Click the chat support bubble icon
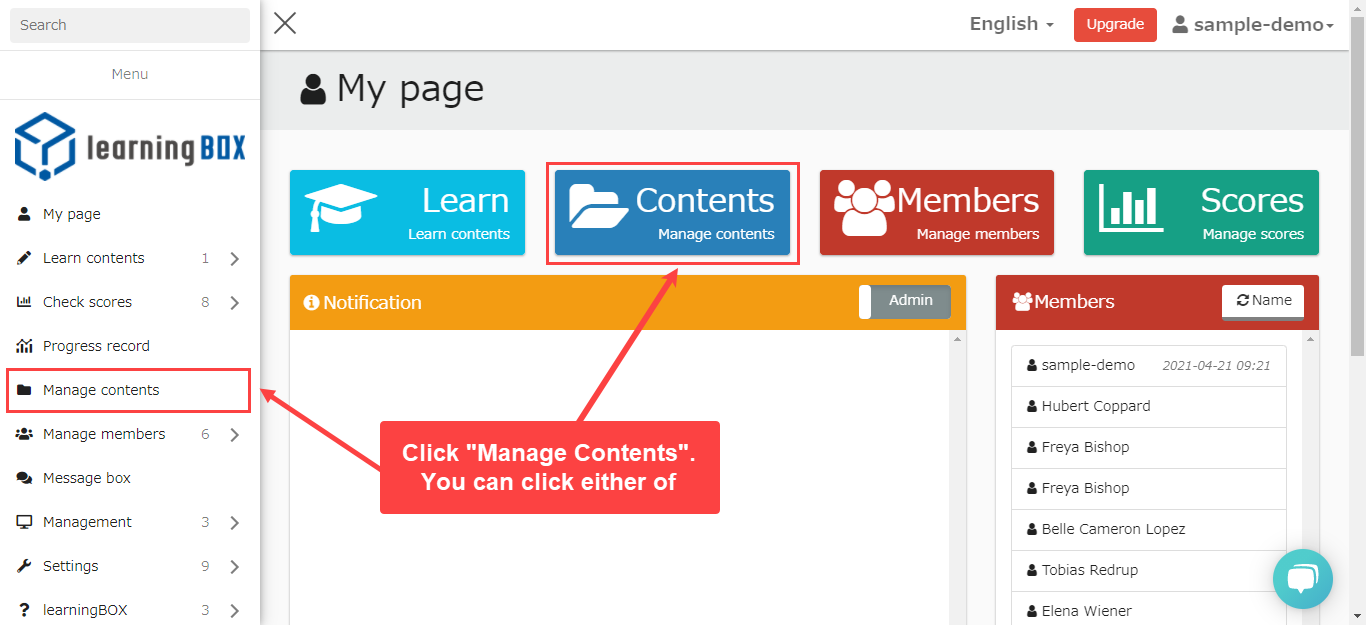Viewport: 1366px width, 625px height. (1302, 579)
